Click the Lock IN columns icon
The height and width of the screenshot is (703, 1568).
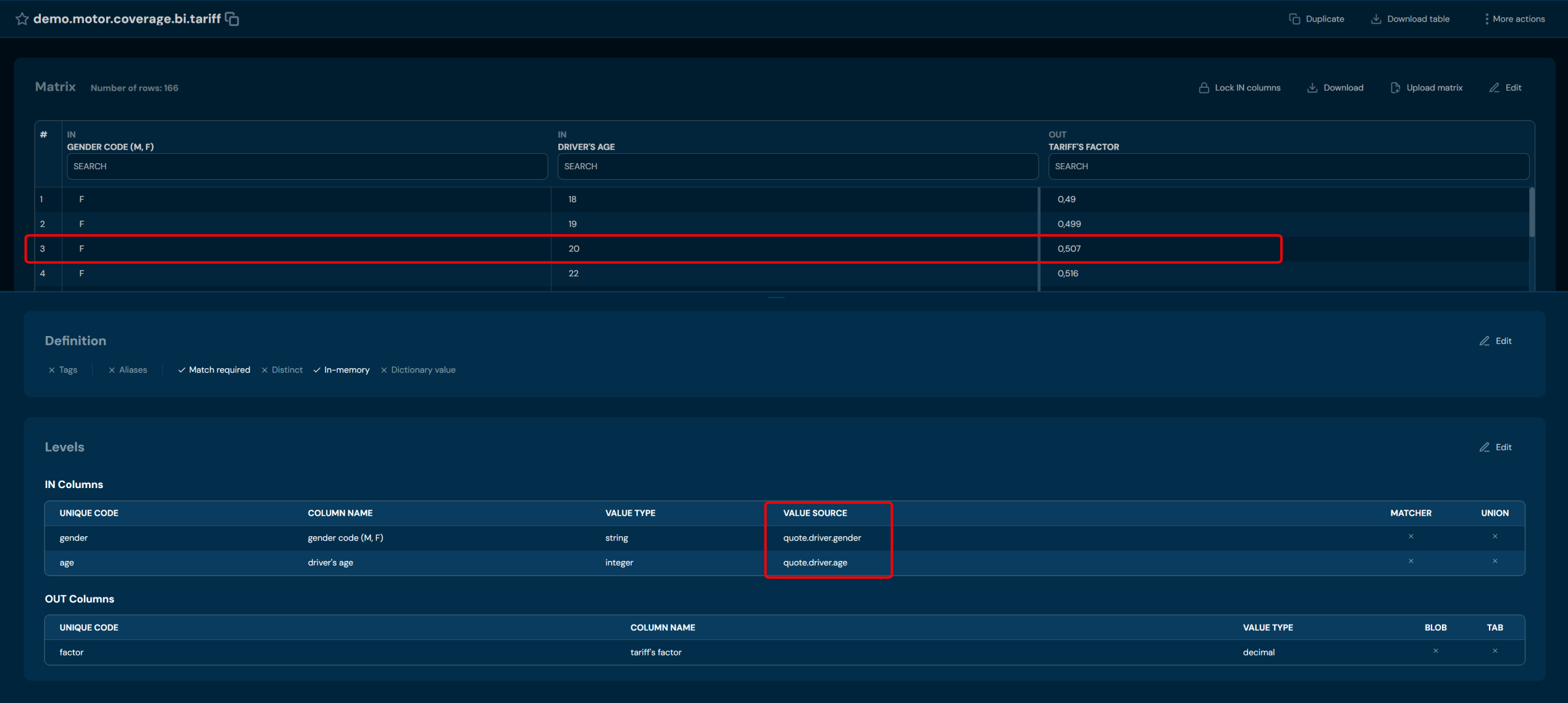pos(1204,88)
